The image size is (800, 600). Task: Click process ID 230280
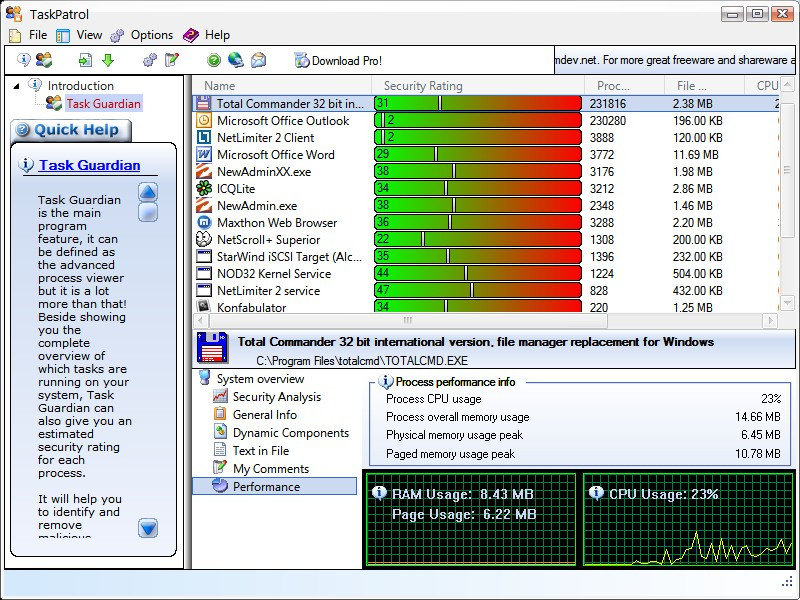[607, 120]
